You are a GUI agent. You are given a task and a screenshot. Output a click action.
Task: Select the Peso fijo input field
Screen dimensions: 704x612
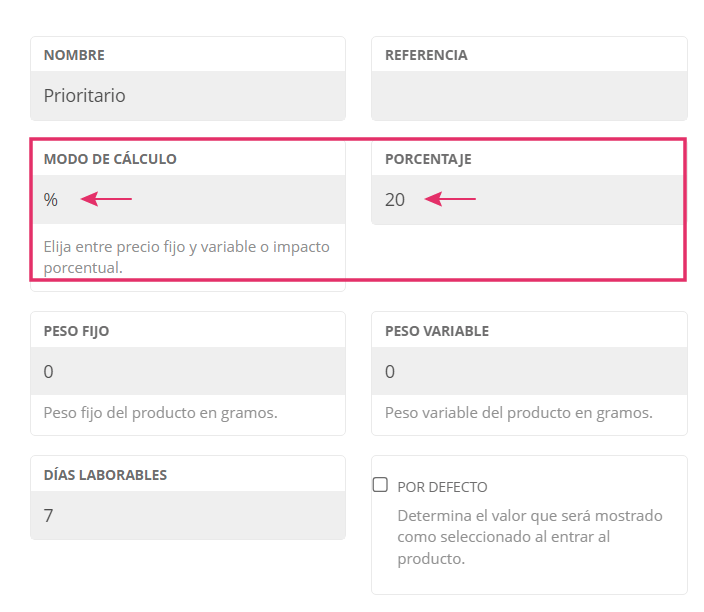188,372
